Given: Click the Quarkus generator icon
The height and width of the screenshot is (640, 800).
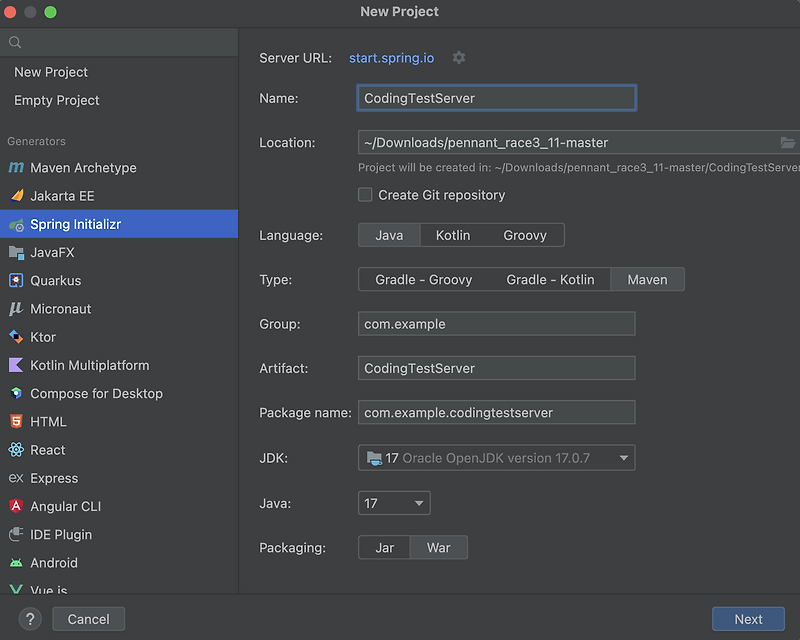Looking at the screenshot, I should coord(16,281).
